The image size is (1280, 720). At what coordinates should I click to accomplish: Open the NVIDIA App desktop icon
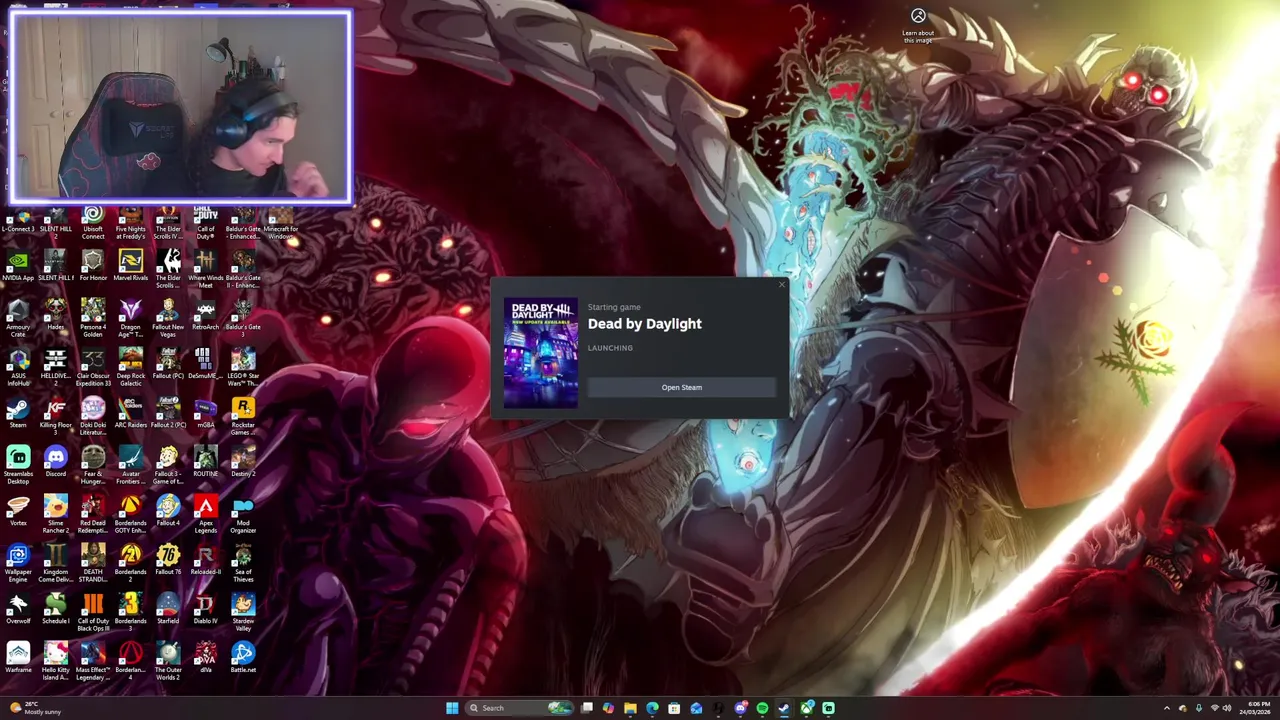[x=18, y=266]
